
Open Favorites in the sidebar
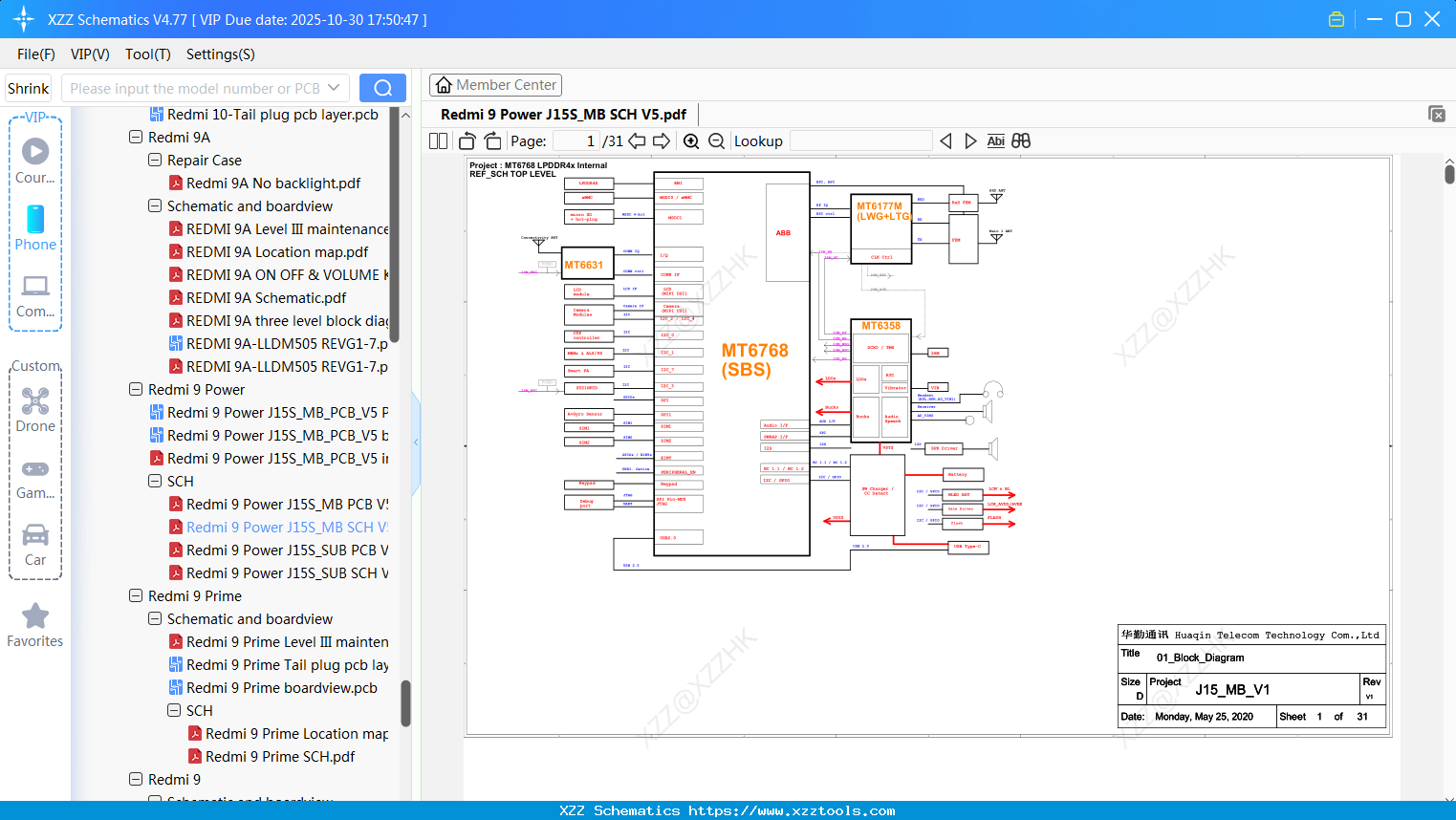35,626
